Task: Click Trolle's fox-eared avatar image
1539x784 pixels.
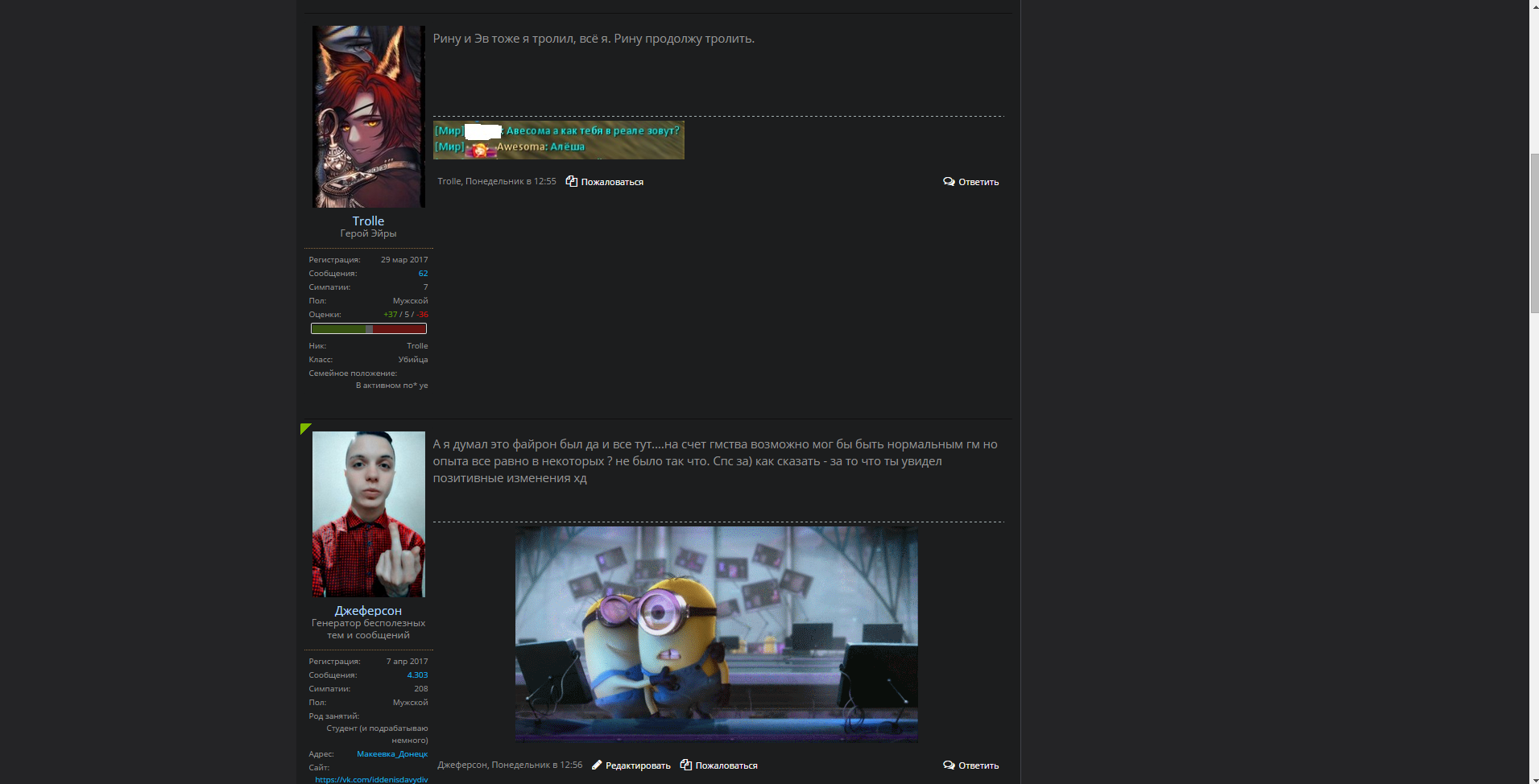Action: 368,117
